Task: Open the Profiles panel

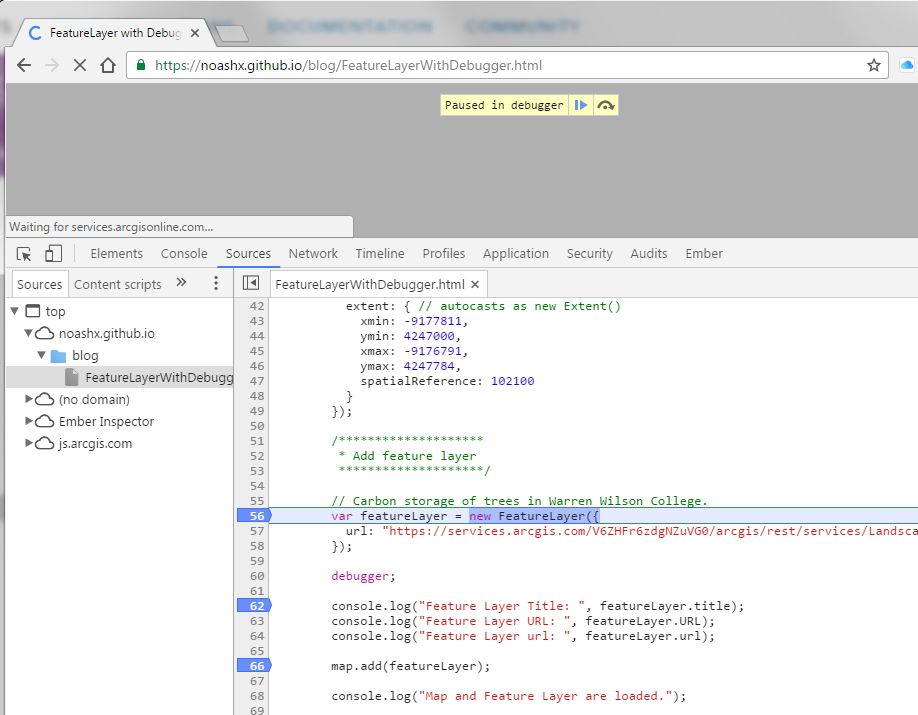Action: [x=444, y=254]
